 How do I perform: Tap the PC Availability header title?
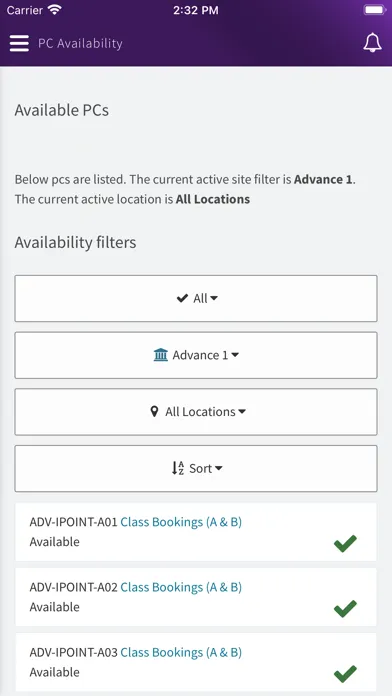(80, 44)
